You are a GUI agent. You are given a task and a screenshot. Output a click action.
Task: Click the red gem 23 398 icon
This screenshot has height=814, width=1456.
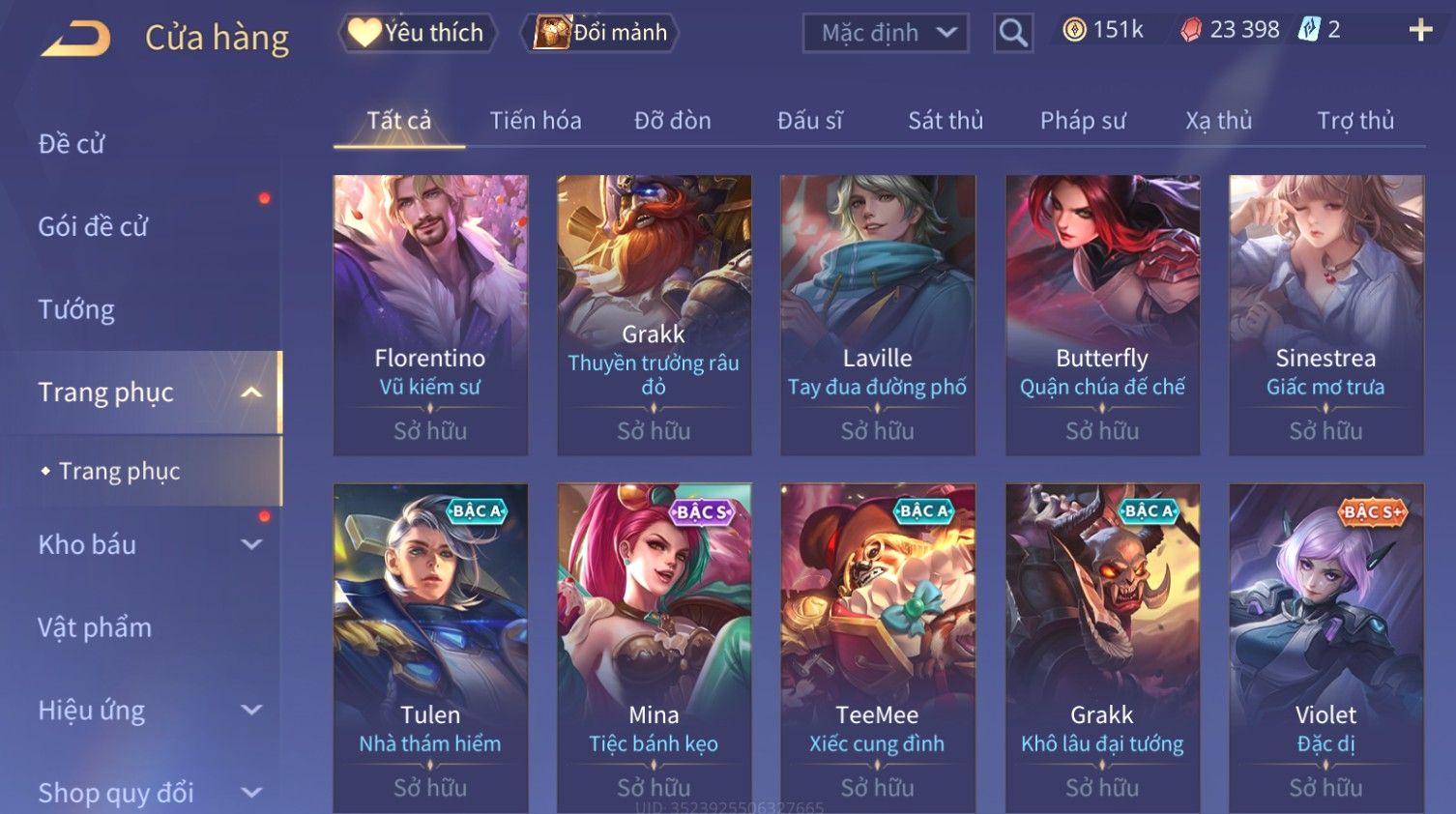[x=1191, y=30]
